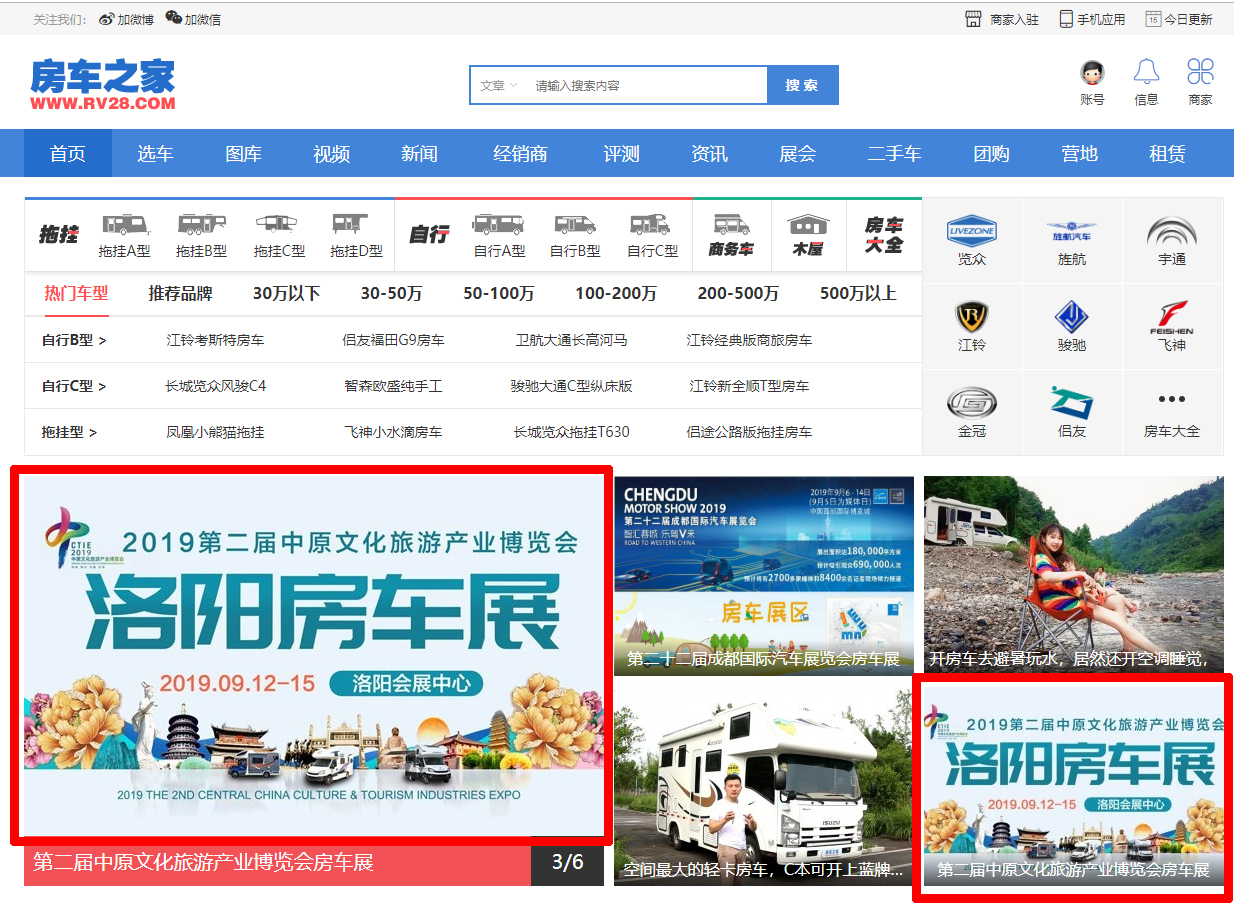
Task: Switch to the 30-50万 price tab
Action: (x=391, y=294)
